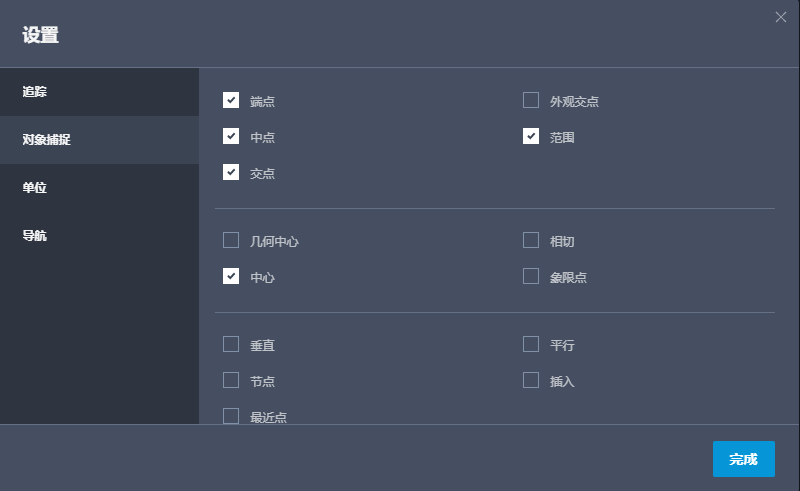Disable the 中心 checkbox
Viewport: 800px width, 491px height.
(x=231, y=276)
